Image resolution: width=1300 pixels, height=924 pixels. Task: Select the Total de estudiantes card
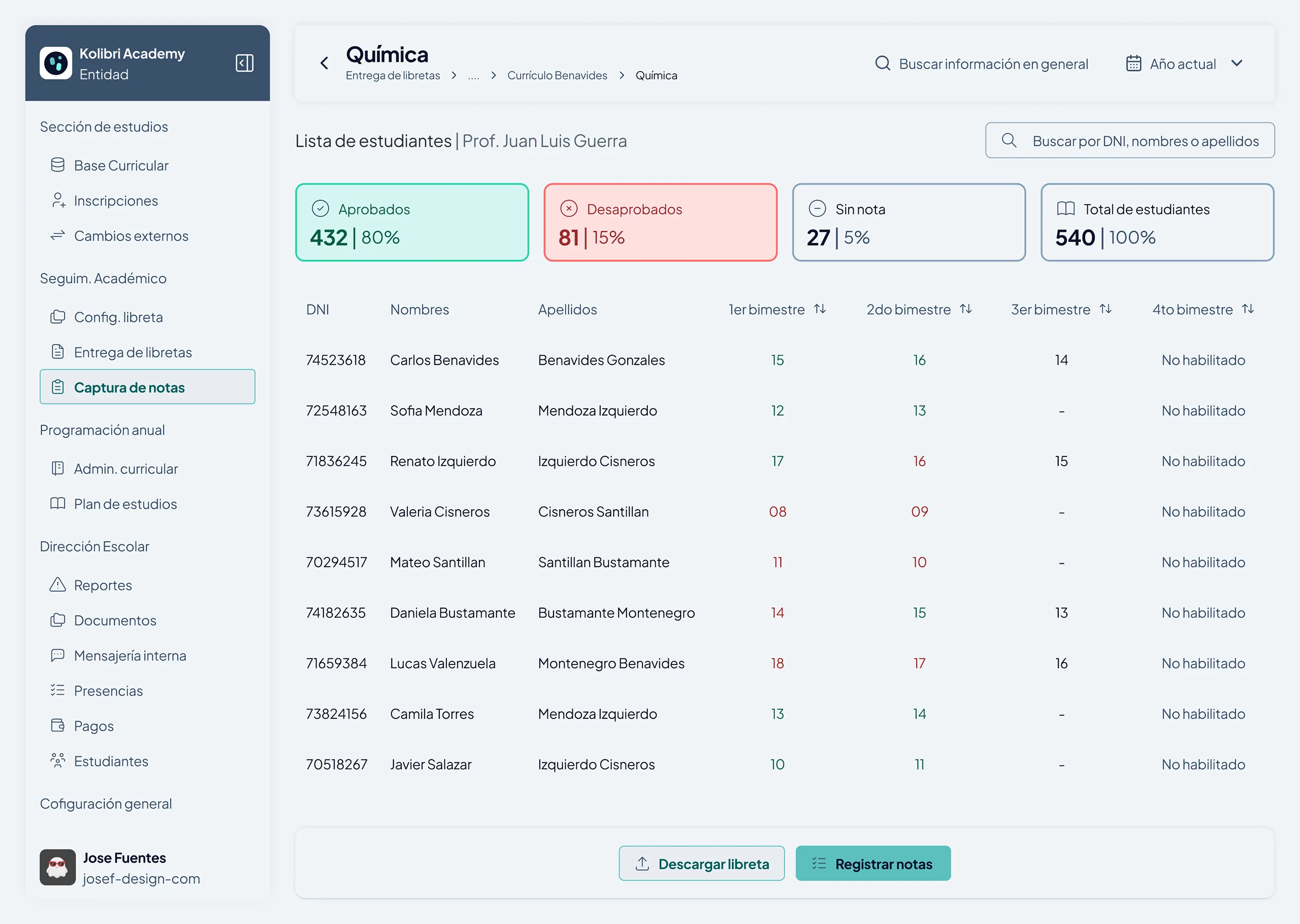[1157, 222]
